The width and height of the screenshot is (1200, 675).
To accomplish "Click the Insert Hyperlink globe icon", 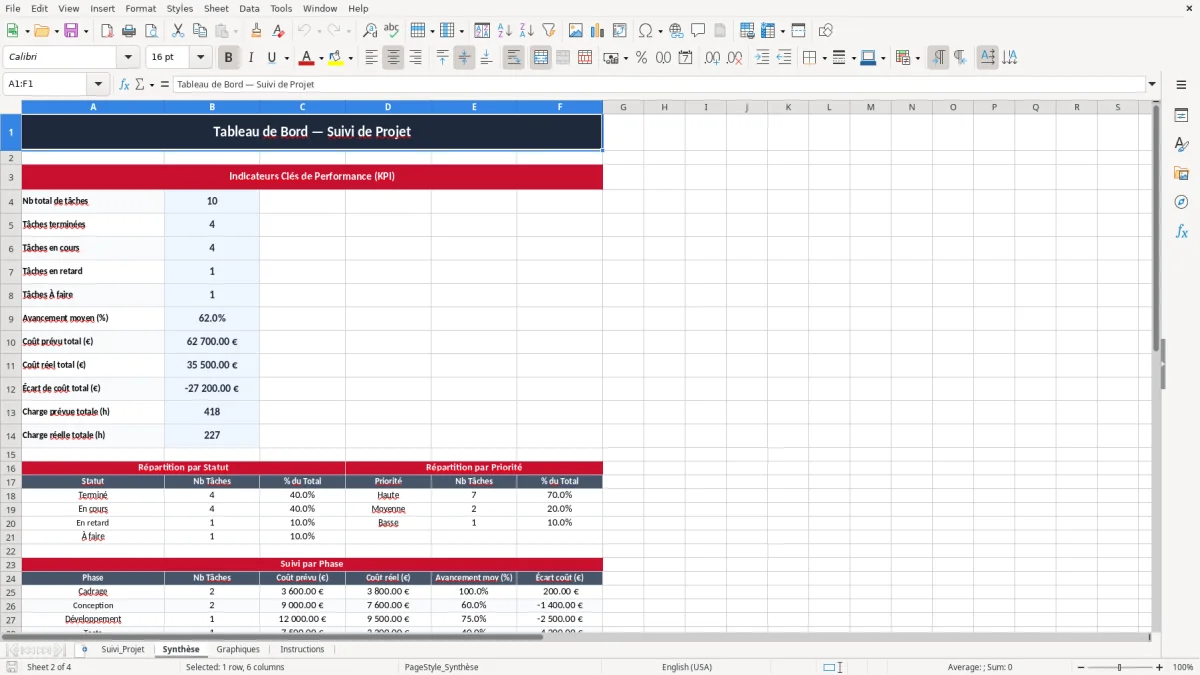I will [676, 31].
